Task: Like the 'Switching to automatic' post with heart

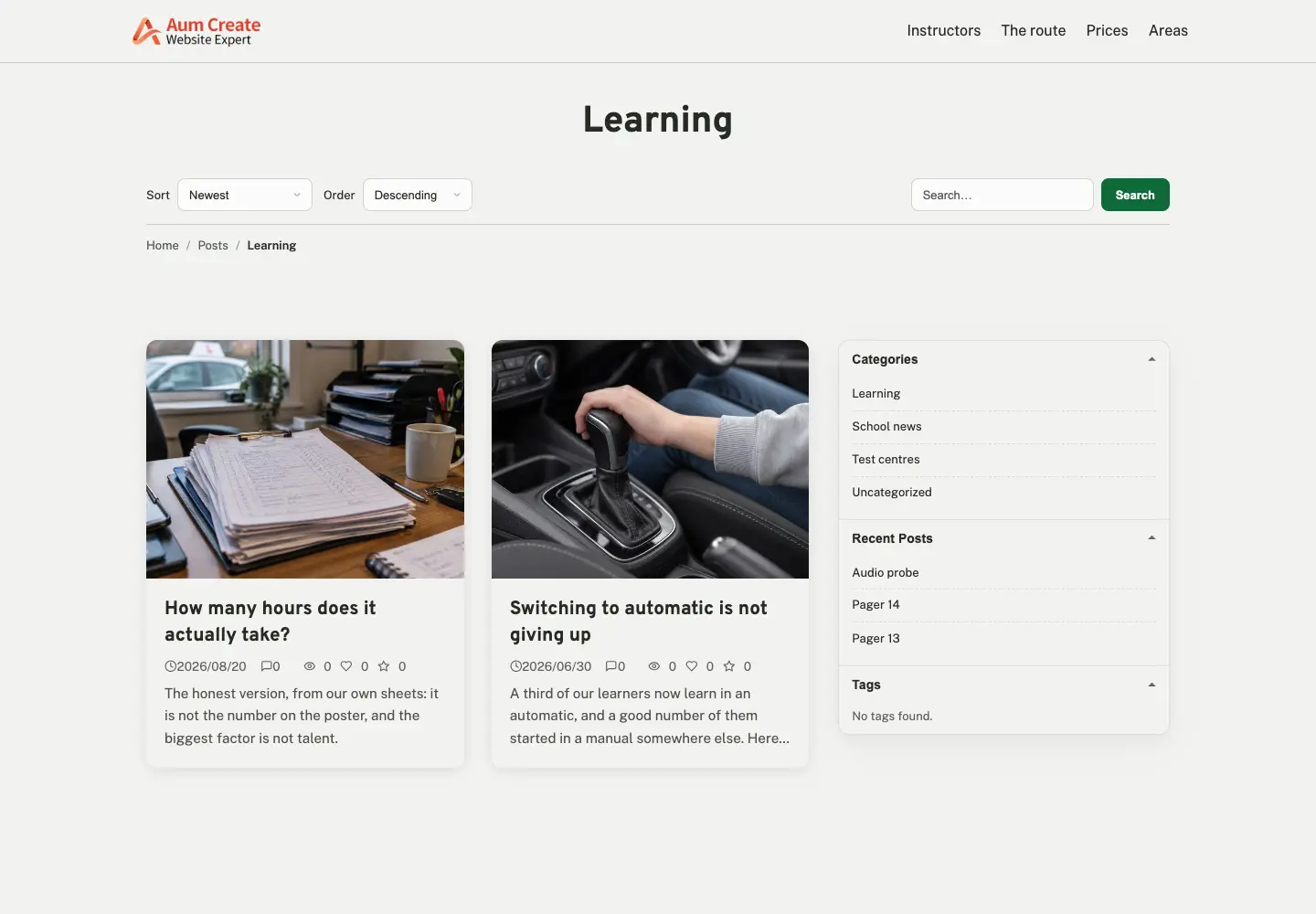Action: tap(692, 666)
